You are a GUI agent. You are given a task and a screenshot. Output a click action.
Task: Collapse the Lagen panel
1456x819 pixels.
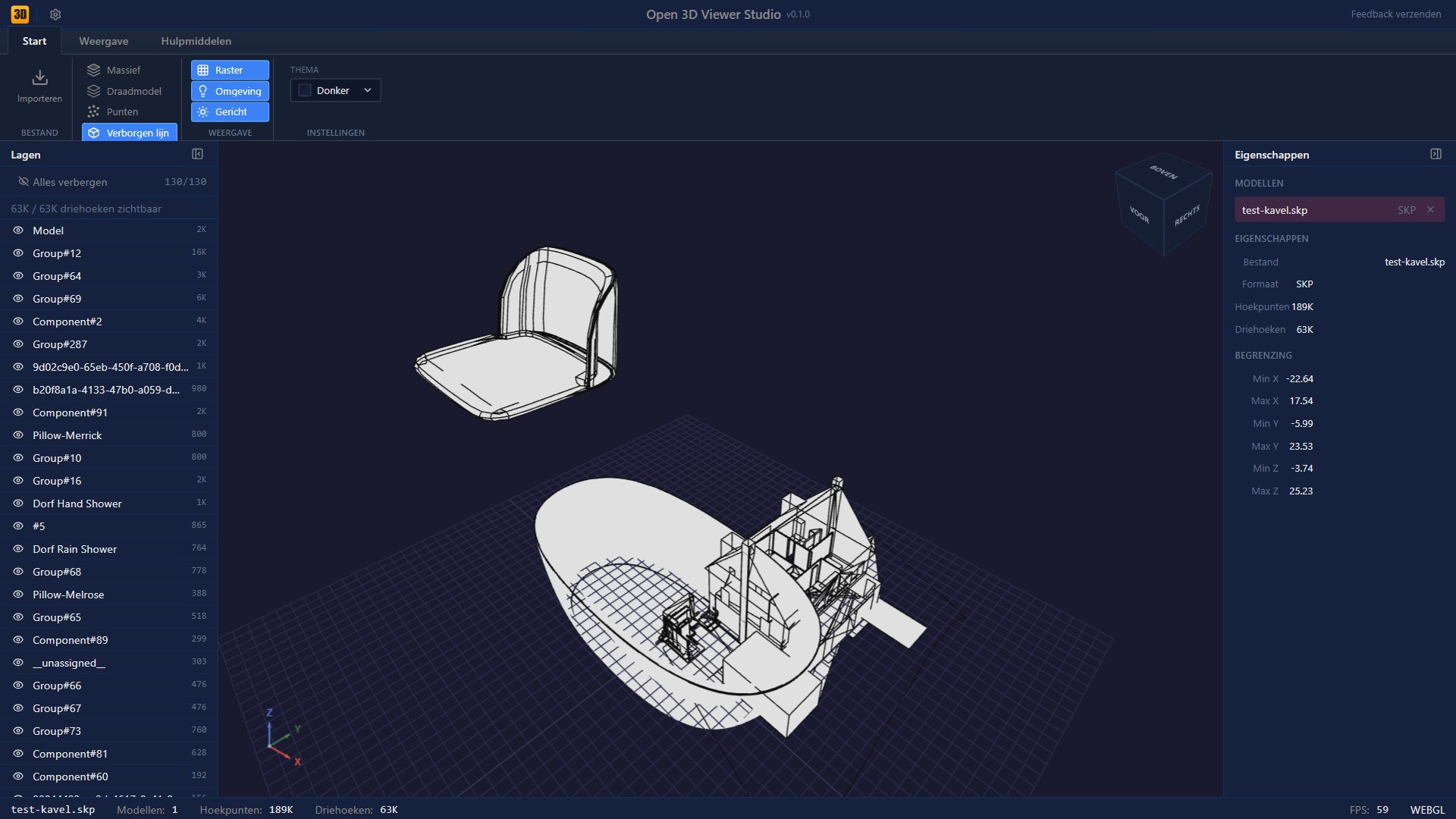197,154
